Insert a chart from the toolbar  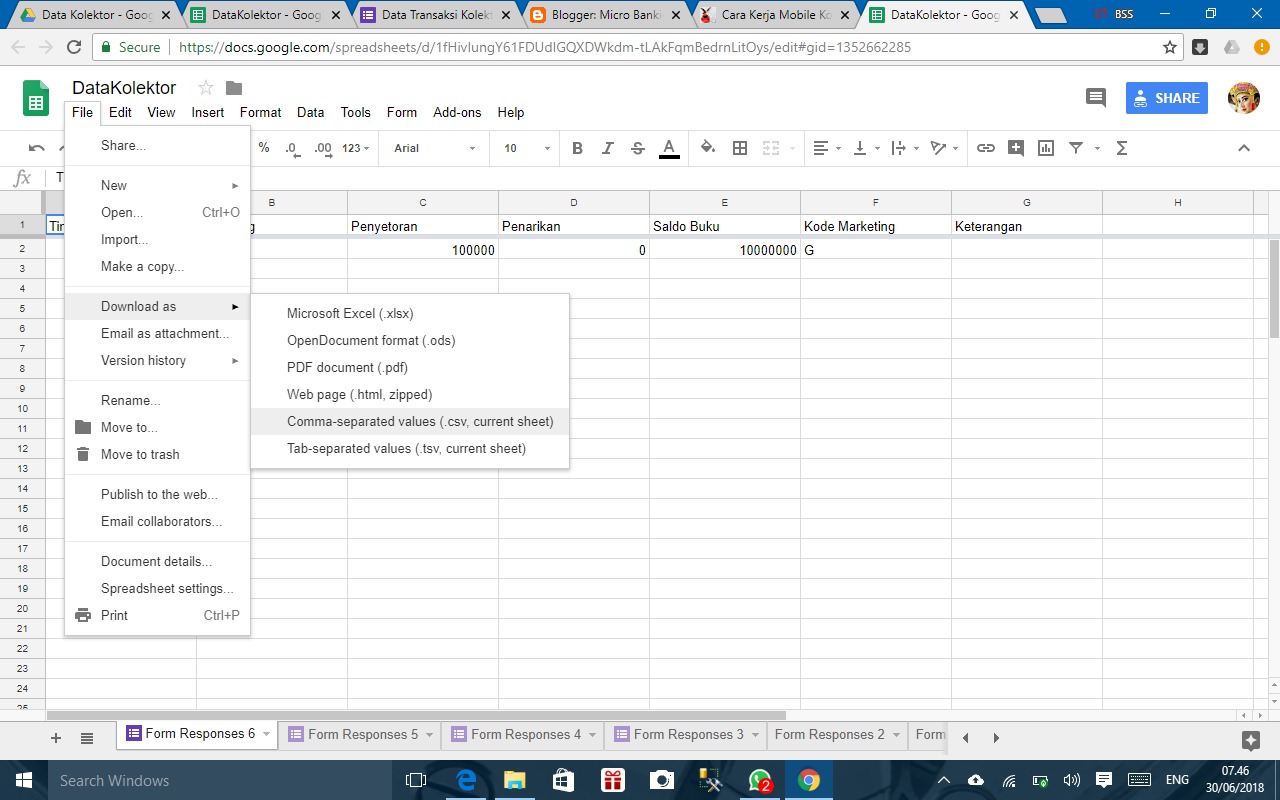1045,147
